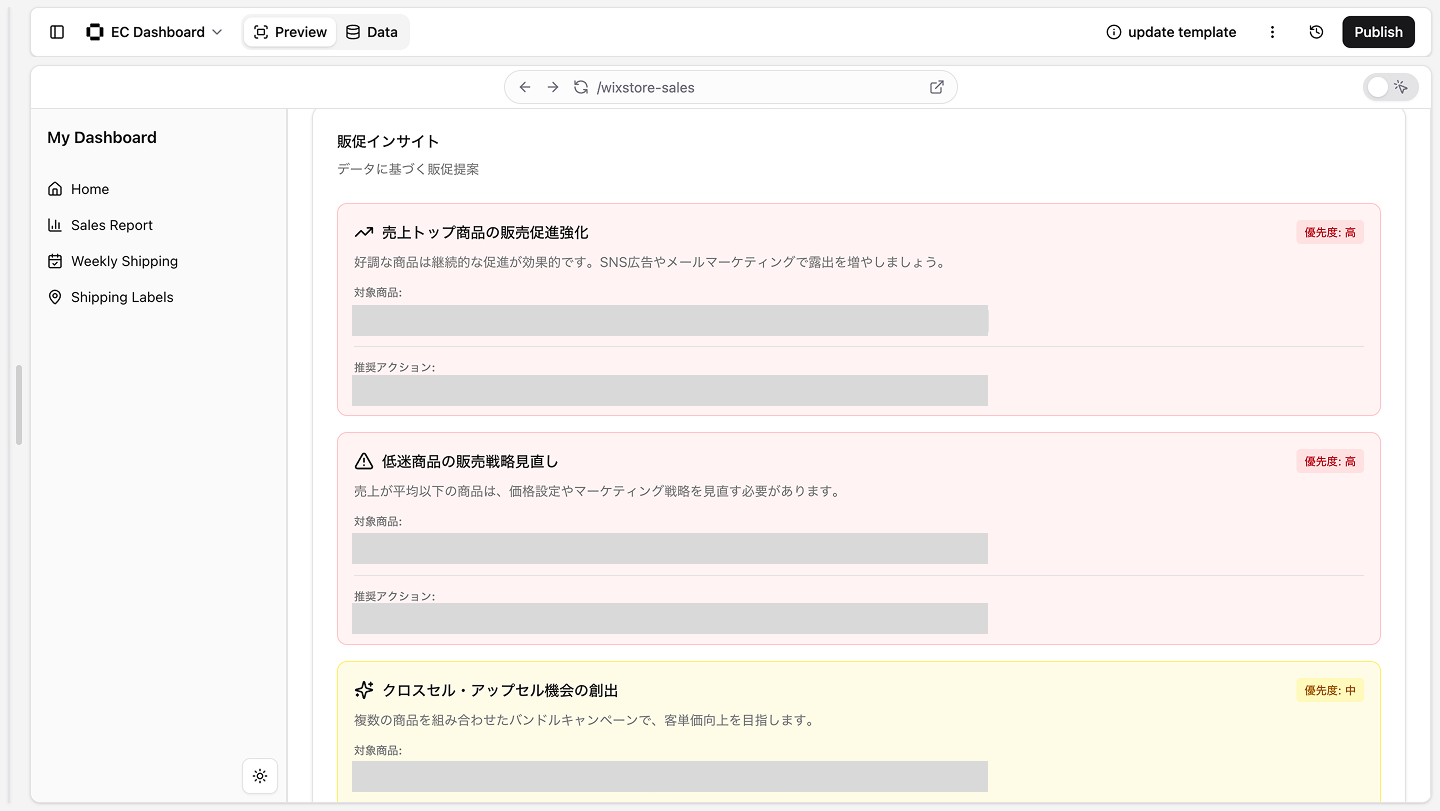This screenshot has height=811, width=1440.
Task: Click the EC Dashboard app logo icon
Action: point(94,31)
